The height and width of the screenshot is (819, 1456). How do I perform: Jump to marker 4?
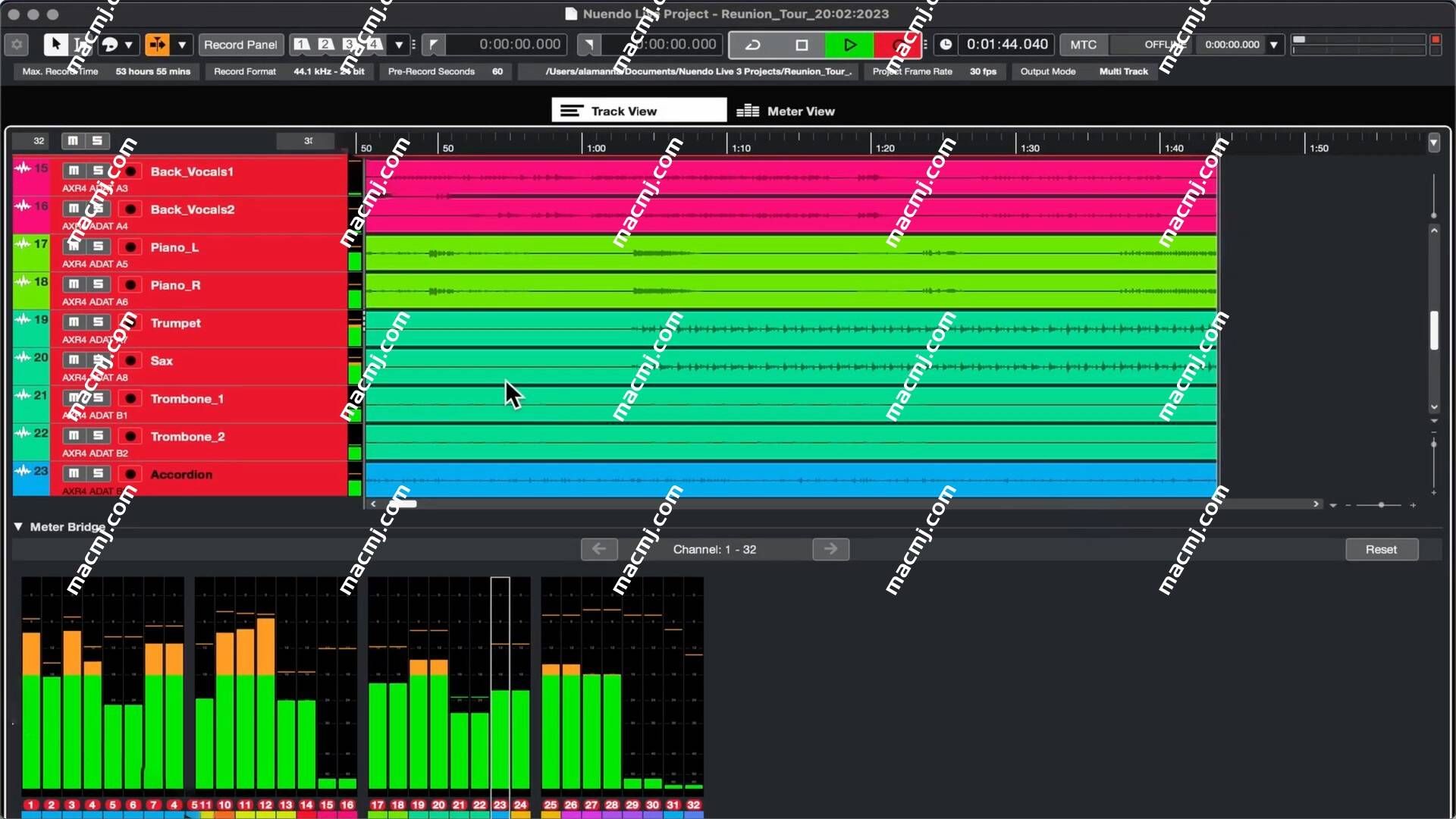click(x=375, y=44)
